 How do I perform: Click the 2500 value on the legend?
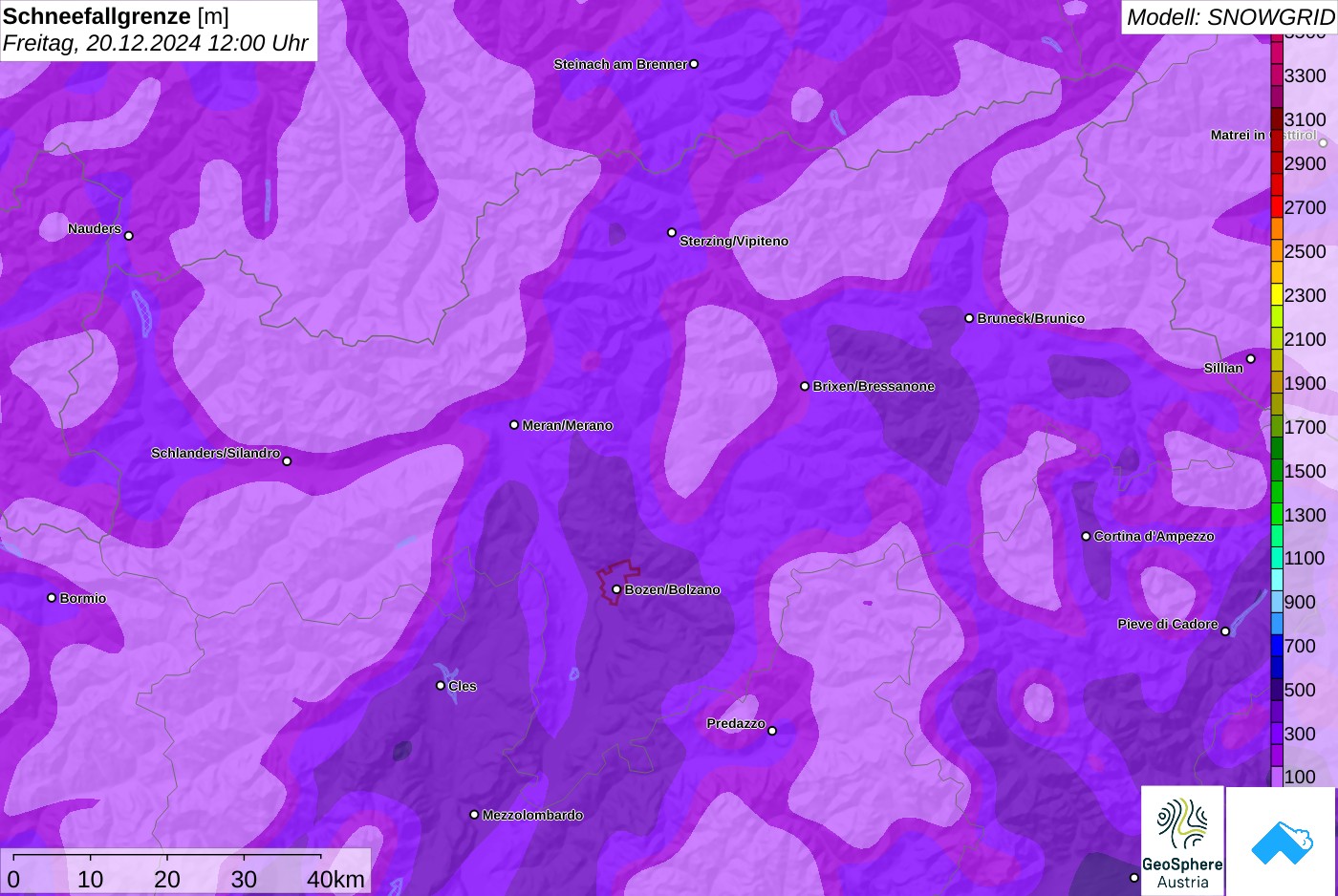[1306, 251]
